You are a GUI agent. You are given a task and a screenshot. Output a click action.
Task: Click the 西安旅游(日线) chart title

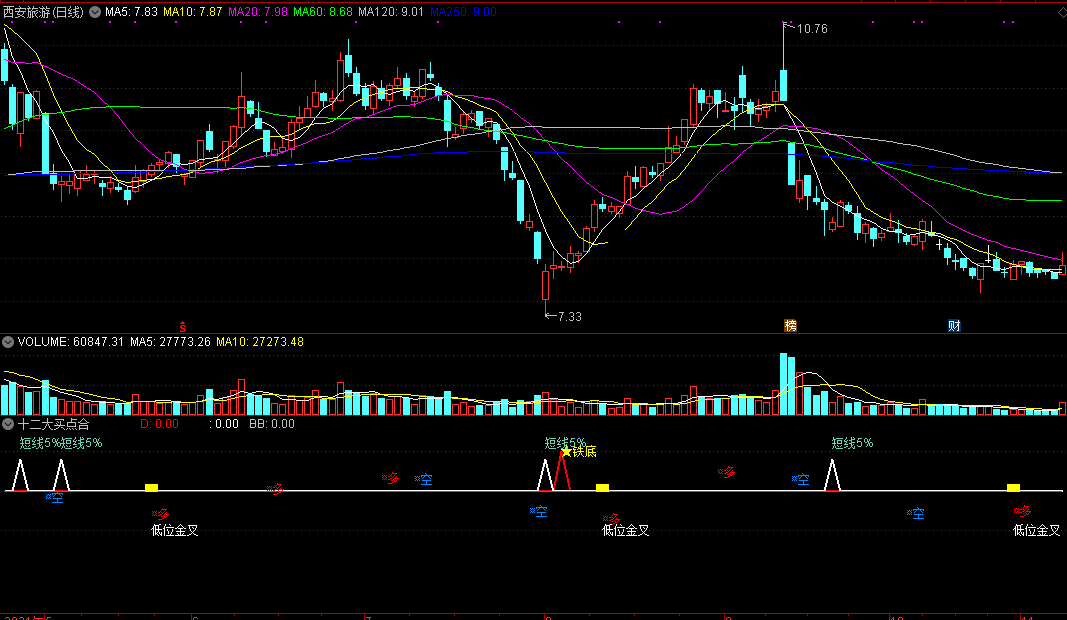pyautogui.click(x=44, y=12)
